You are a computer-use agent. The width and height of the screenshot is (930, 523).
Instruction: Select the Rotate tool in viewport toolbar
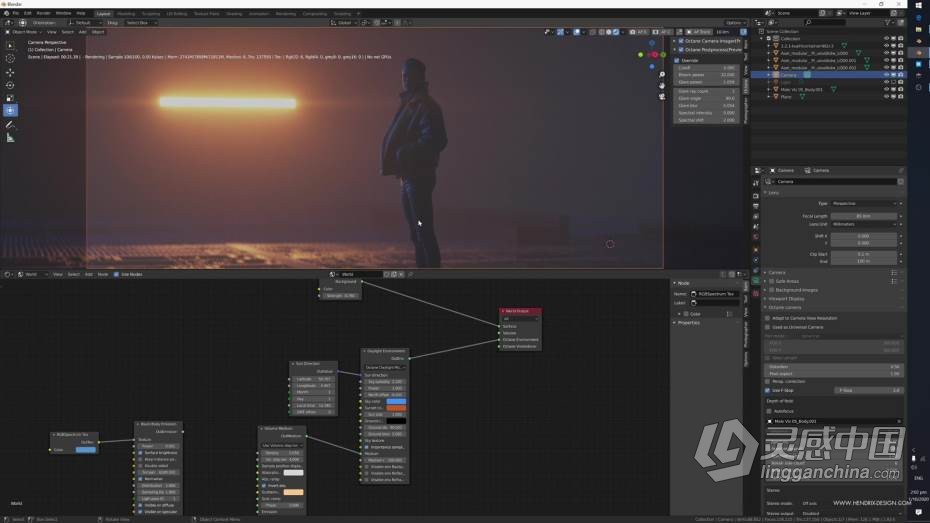(10, 85)
